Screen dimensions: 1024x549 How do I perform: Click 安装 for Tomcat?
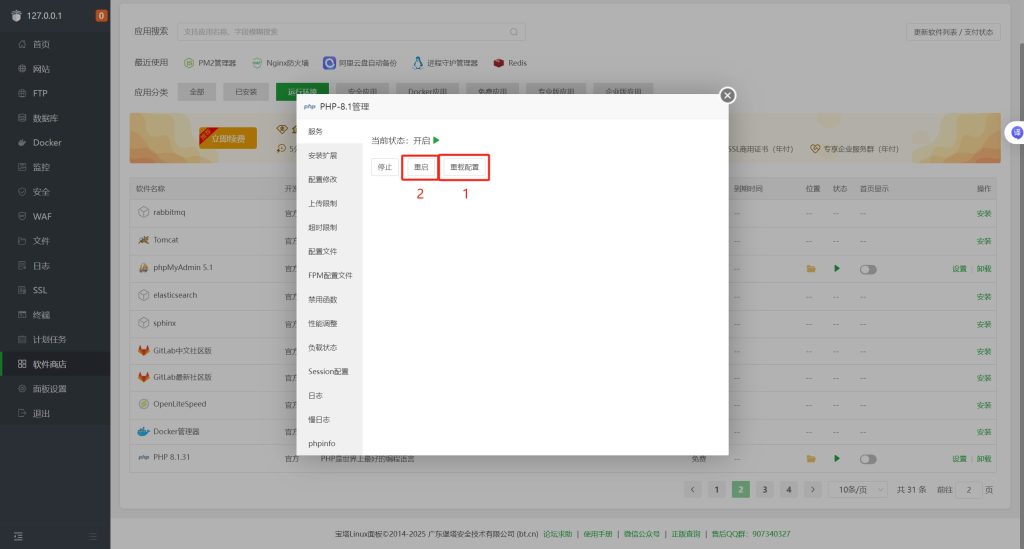pos(984,241)
